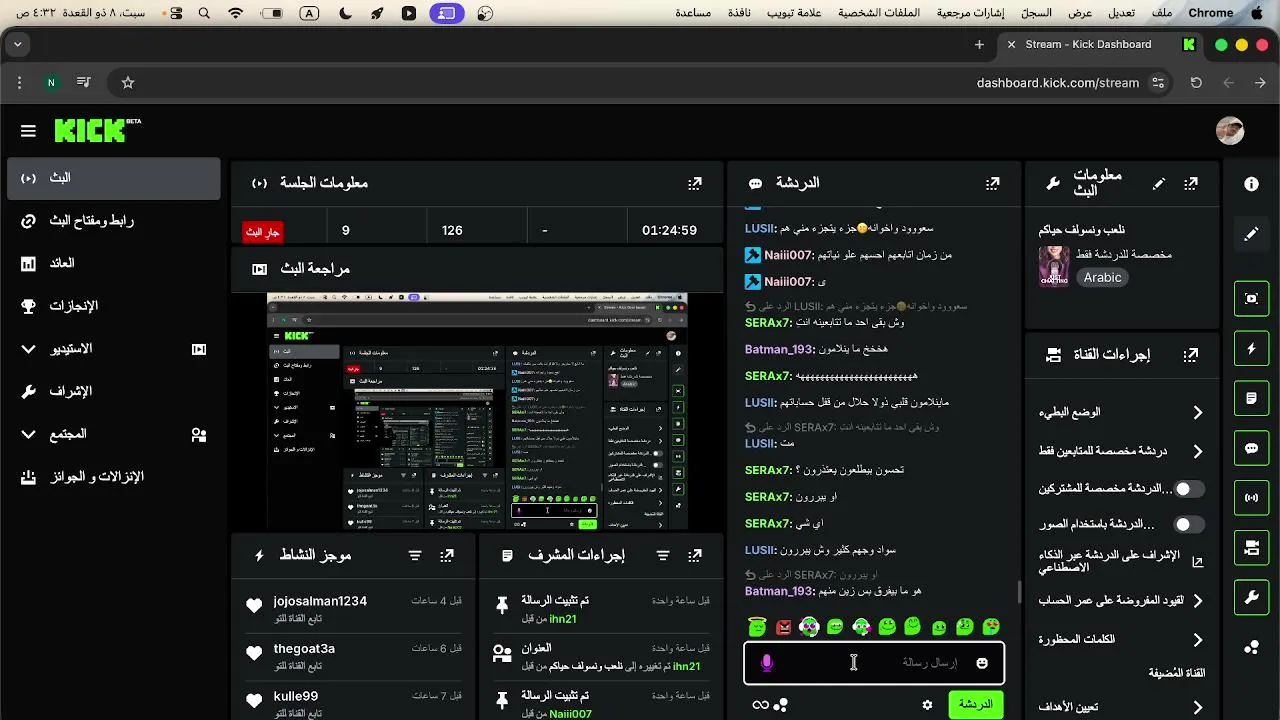Click the green screen-capture rail icon
Image resolution: width=1280 pixels, height=720 pixels.
click(1251, 298)
